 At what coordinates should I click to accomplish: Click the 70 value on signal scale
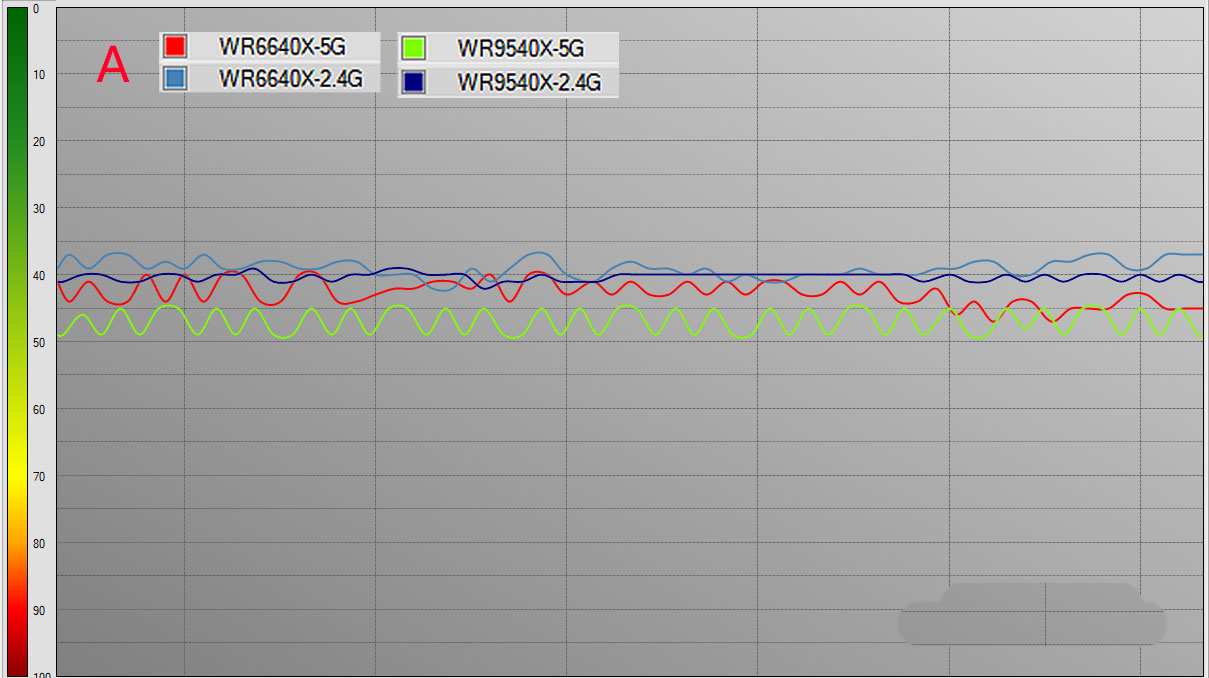click(x=39, y=476)
